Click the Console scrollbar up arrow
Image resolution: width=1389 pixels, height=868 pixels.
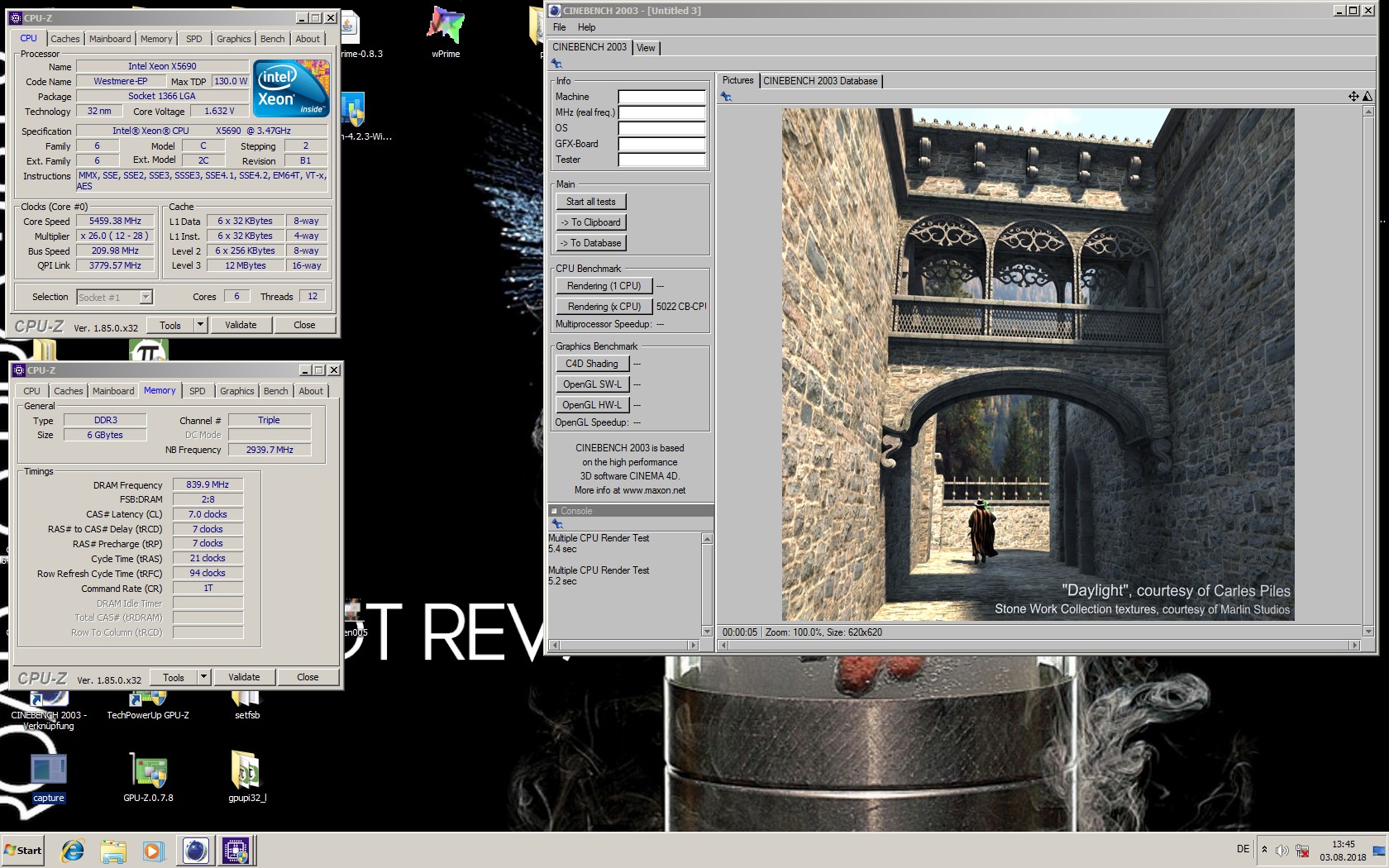707,538
